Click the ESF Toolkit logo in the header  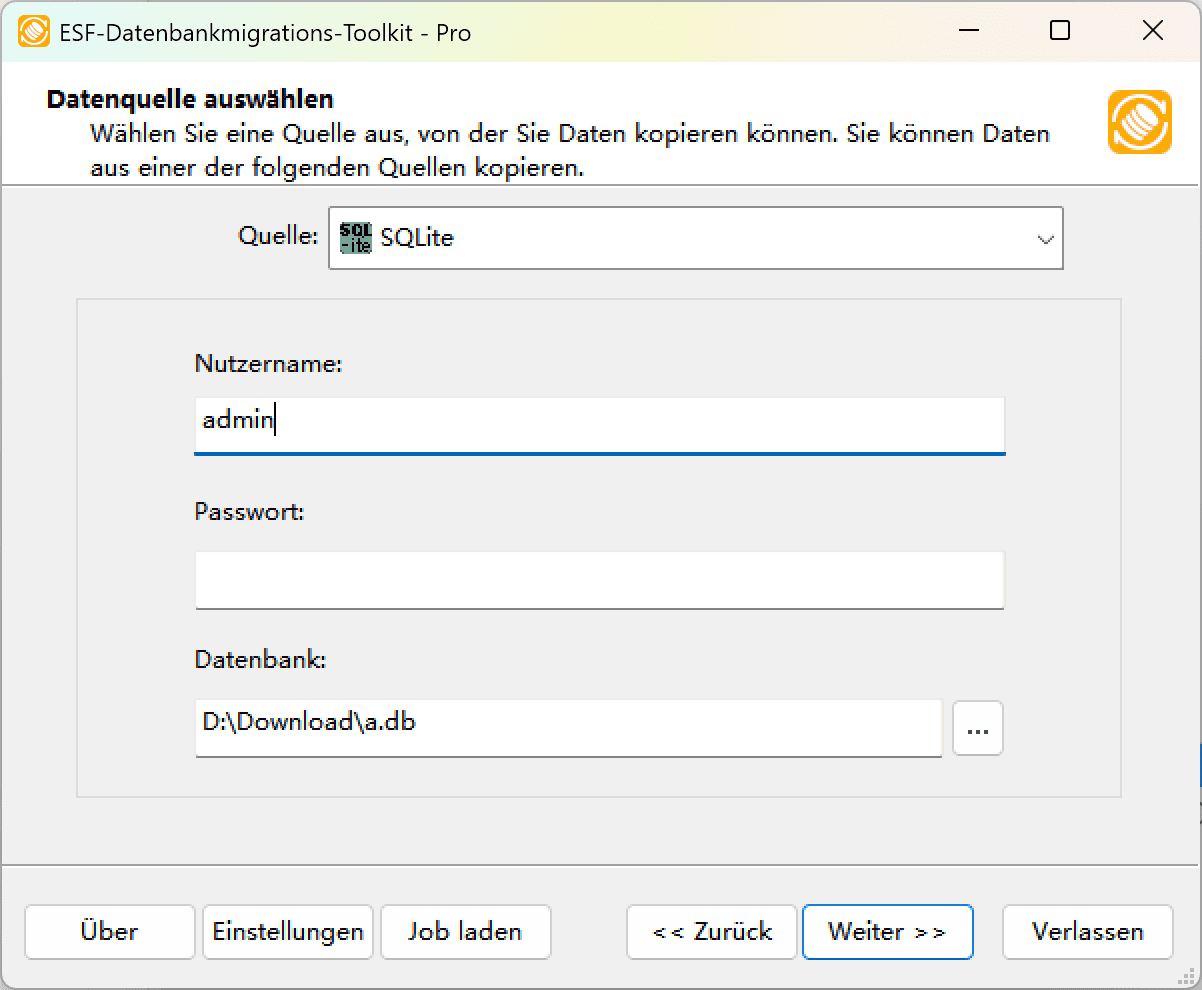click(x=1139, y=121)
